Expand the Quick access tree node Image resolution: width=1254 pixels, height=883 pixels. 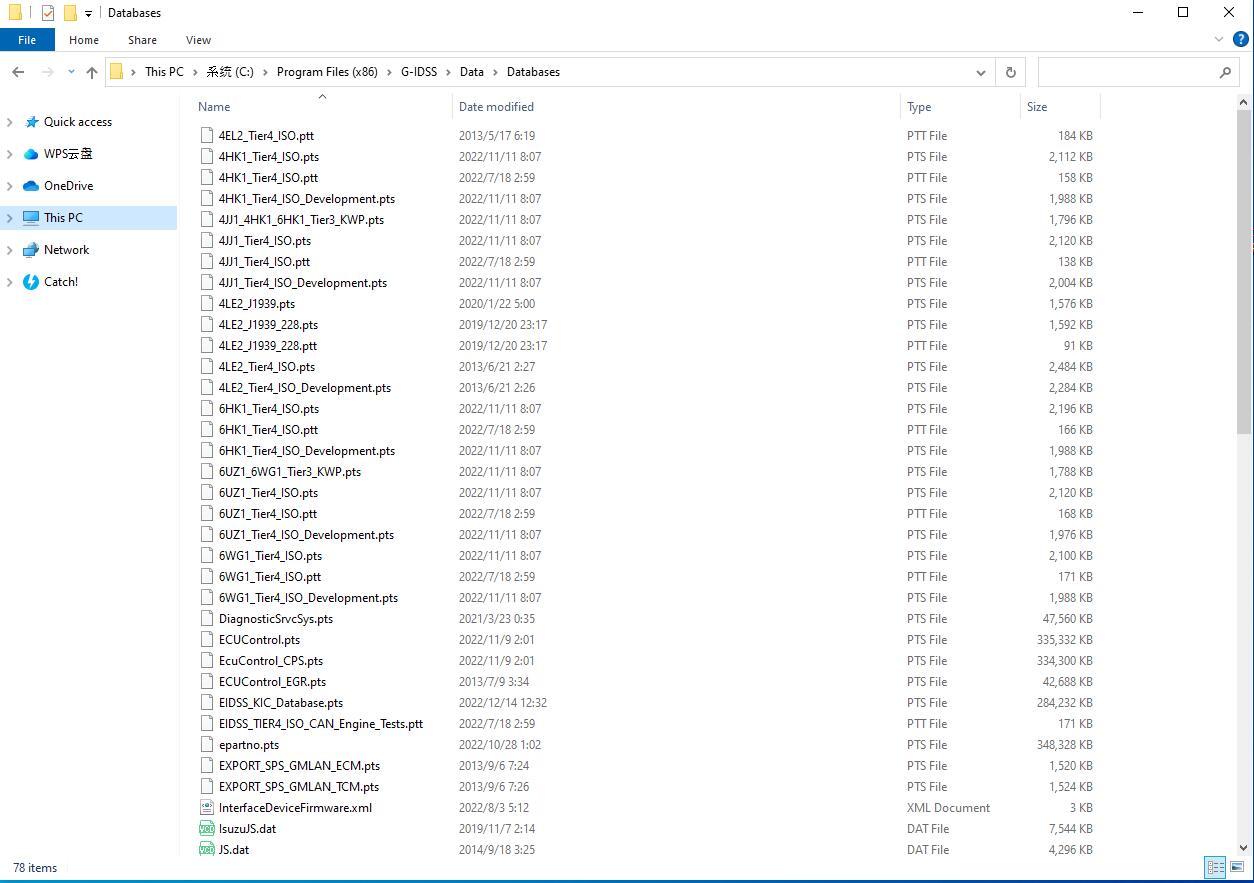tap(10, 122)
